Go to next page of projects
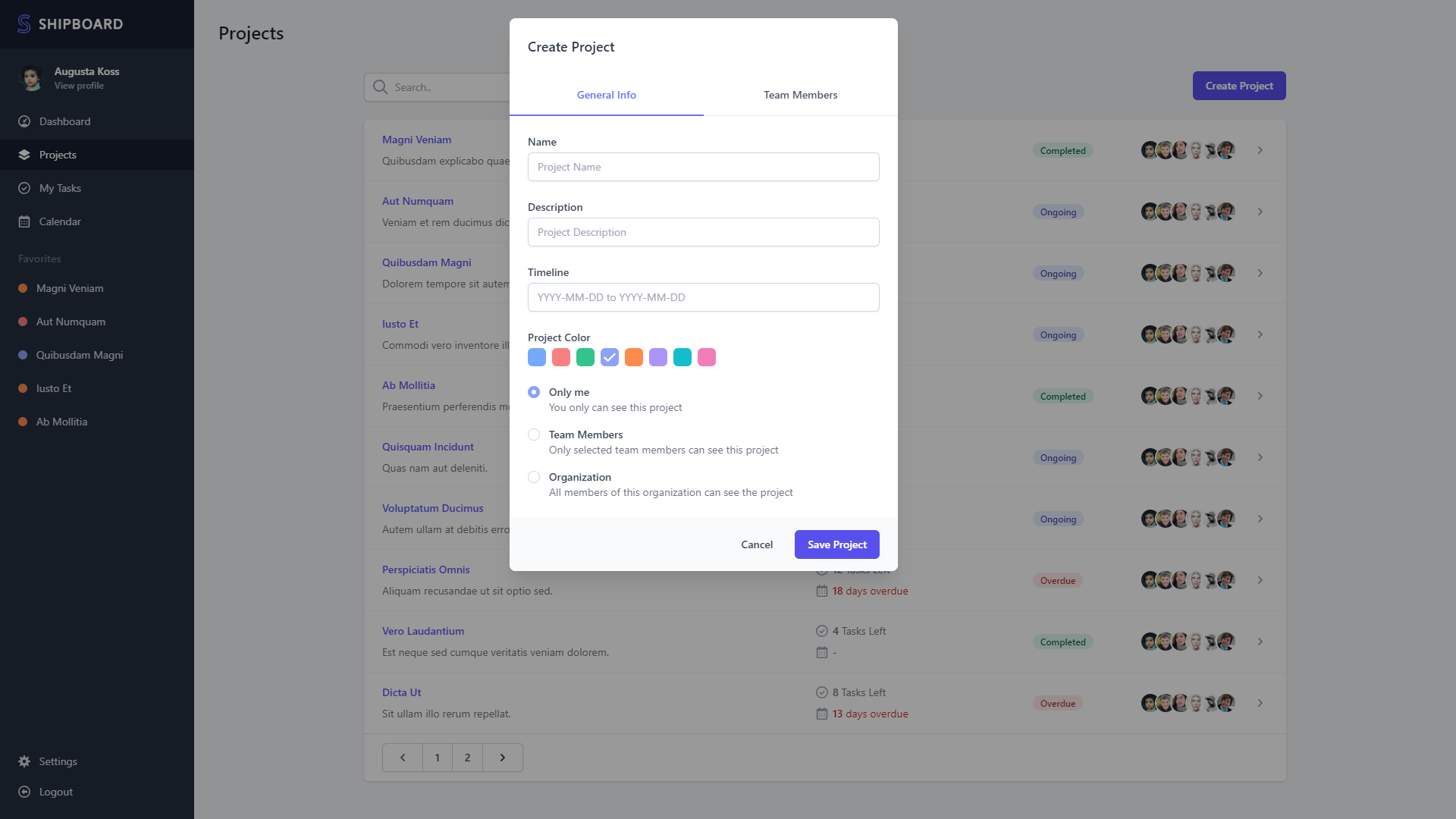Viewport: 1456px width, 819px height. (x=502, y=758)
